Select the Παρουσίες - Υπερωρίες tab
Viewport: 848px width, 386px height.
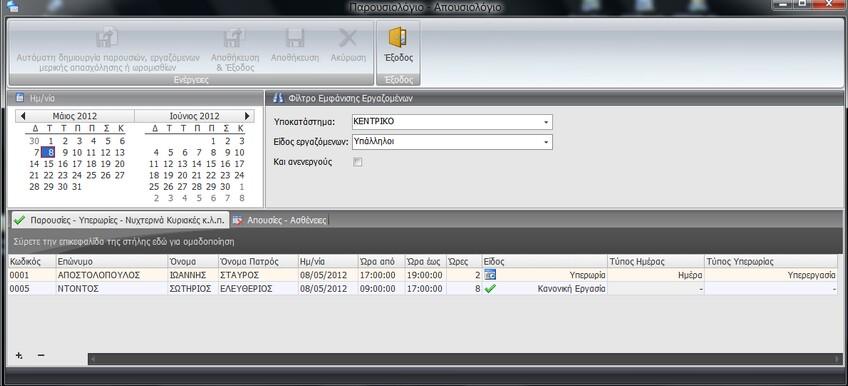tap(120, 220)
